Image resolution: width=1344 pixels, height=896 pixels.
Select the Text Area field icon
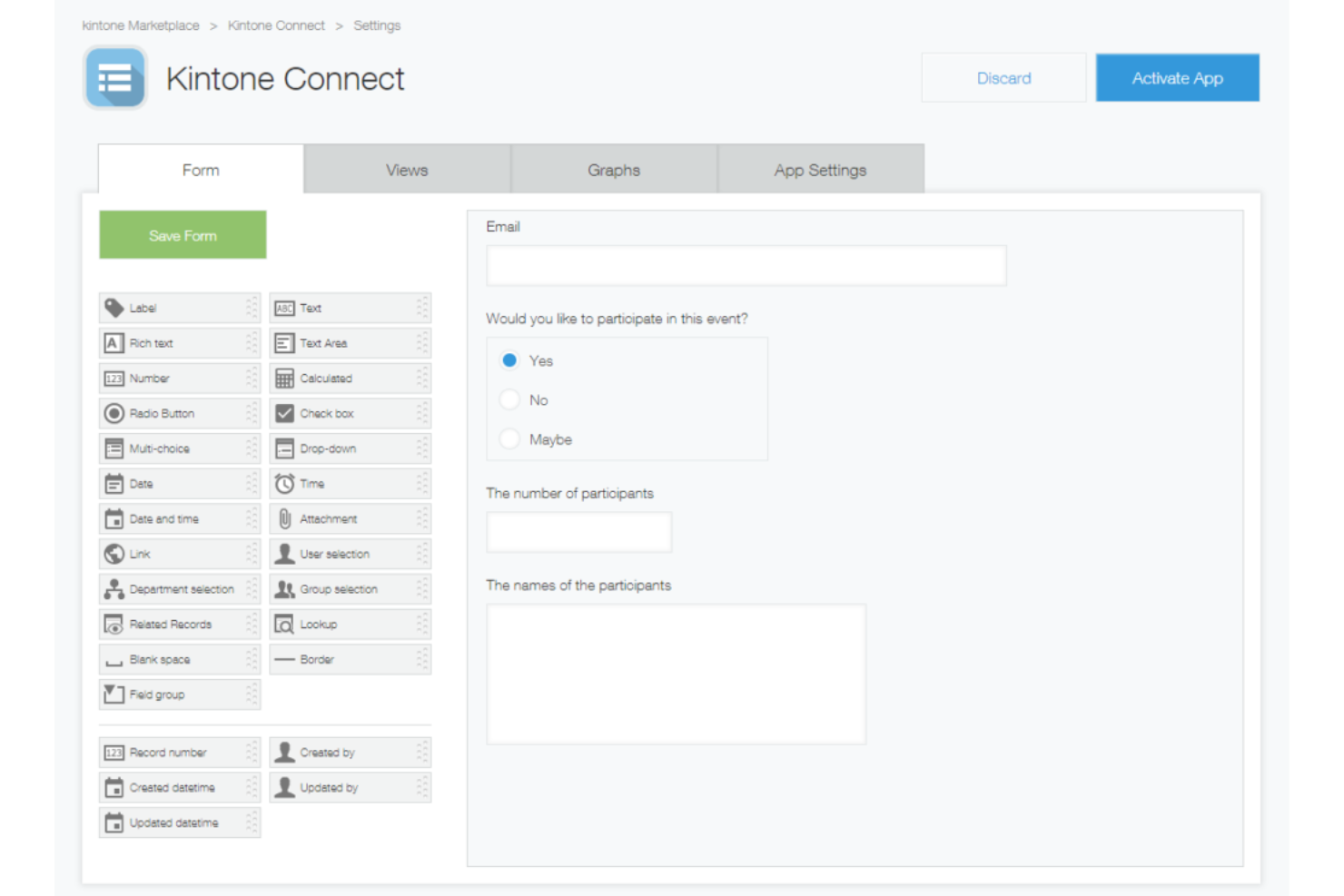284,343
